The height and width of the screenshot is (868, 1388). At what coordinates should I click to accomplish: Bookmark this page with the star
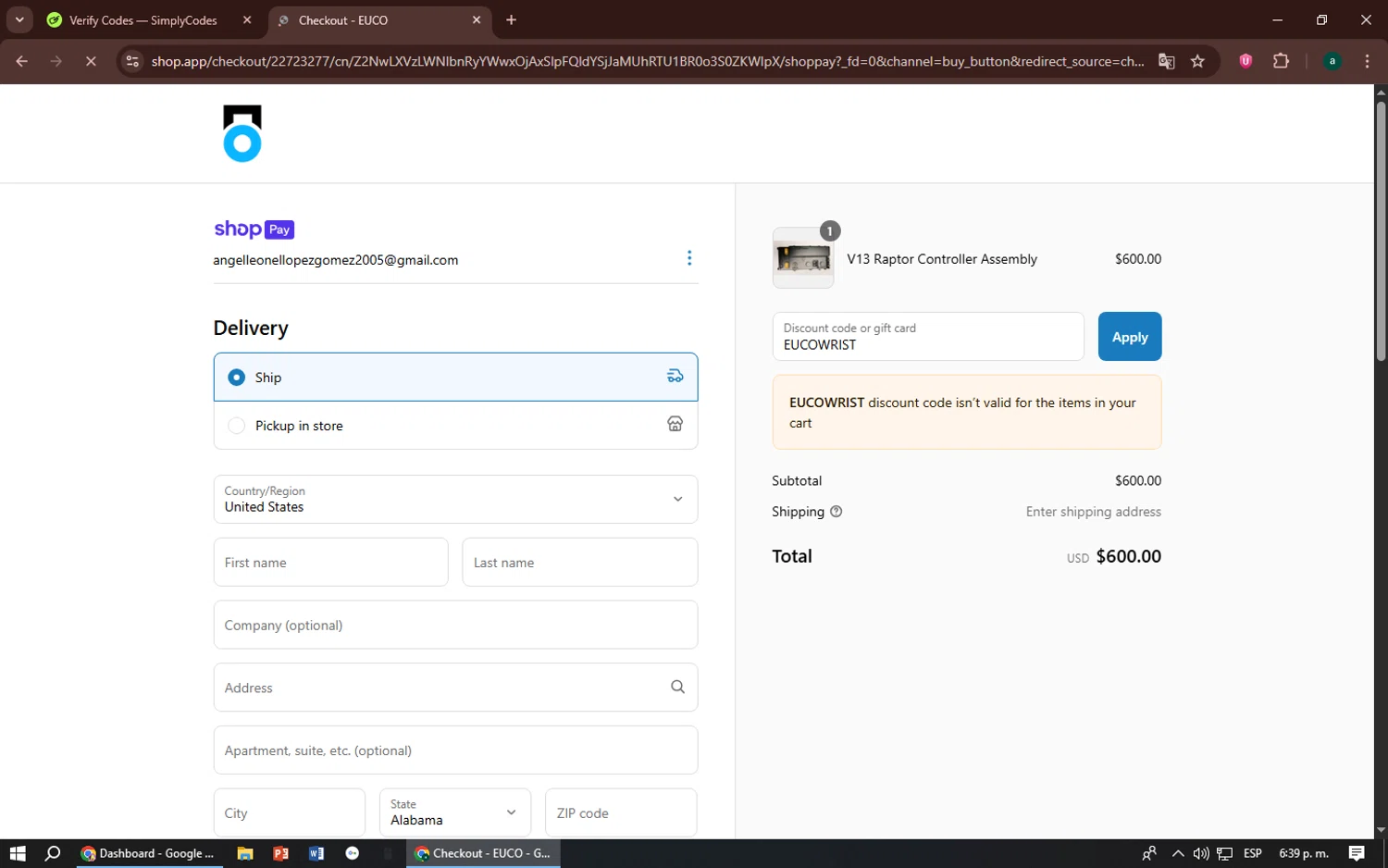click(1197, 61)
